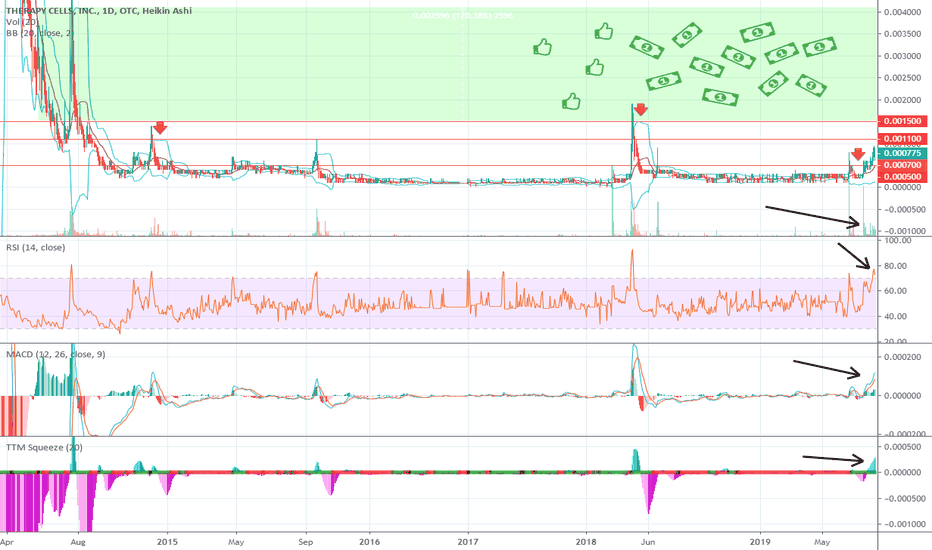Click the 2015 label on the time axis
Image resolution: width=932 pixels, height=550 pixels.
[x=167, y=542]
